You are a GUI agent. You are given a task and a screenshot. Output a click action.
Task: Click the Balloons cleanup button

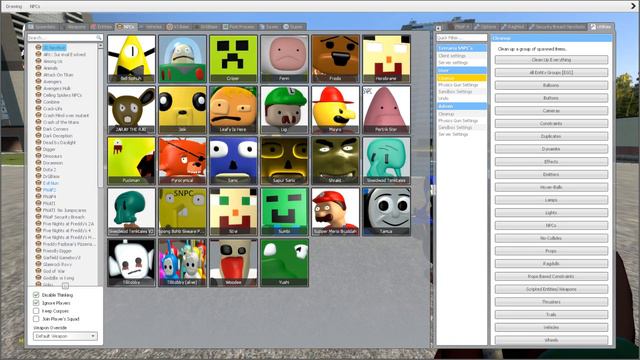[551, 85]
